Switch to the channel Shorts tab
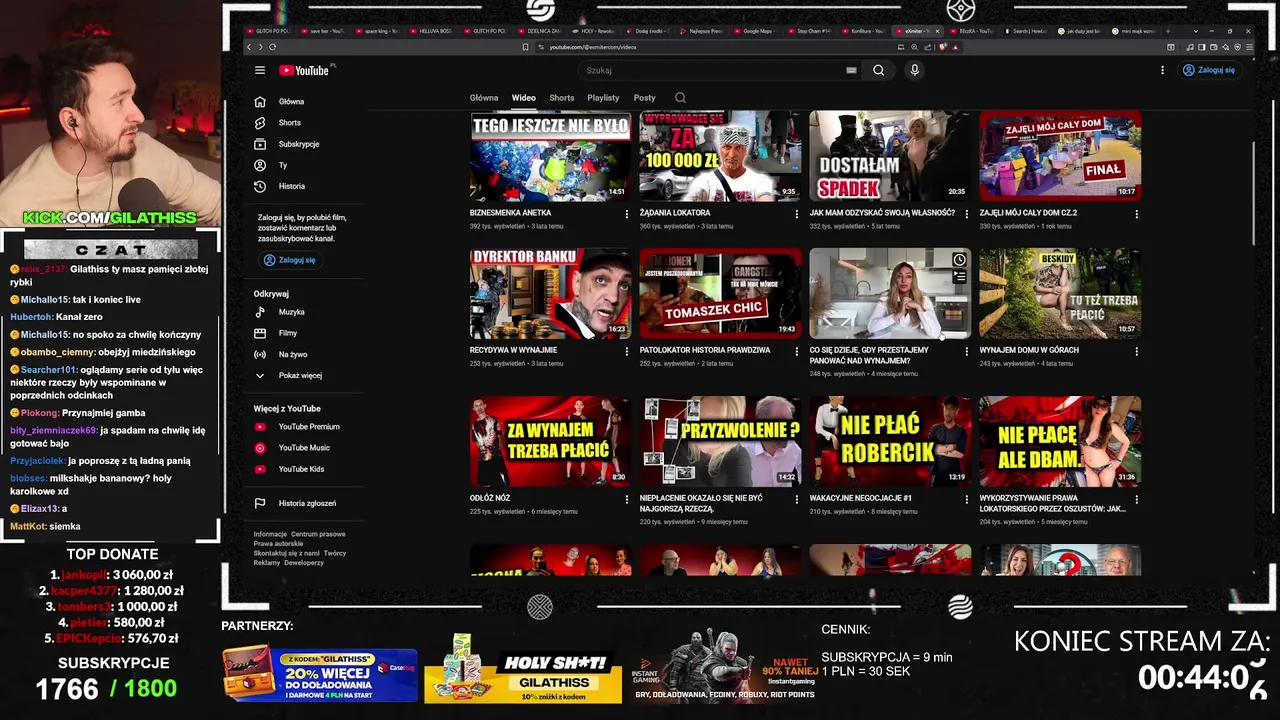Viewport: 1280px width, 720px height. click(x=562, y=98)
